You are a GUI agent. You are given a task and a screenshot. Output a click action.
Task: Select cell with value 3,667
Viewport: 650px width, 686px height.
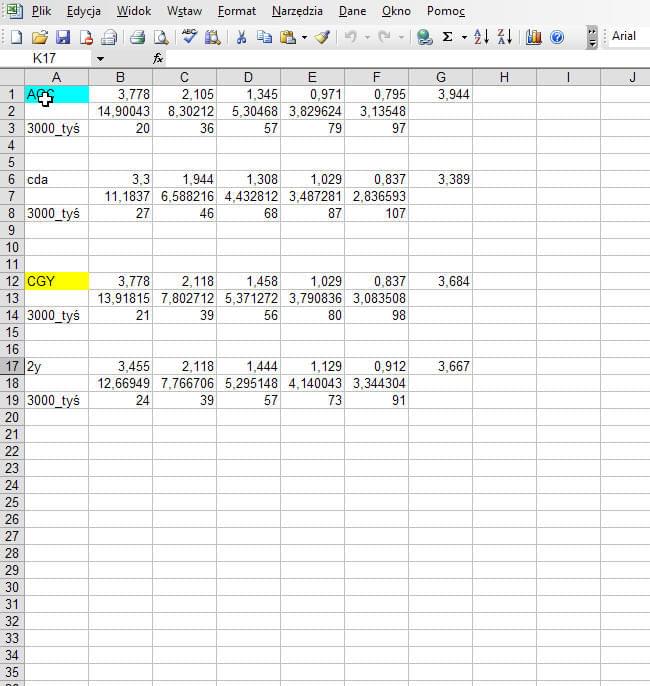pyautogui.click(x=440, y=366)
